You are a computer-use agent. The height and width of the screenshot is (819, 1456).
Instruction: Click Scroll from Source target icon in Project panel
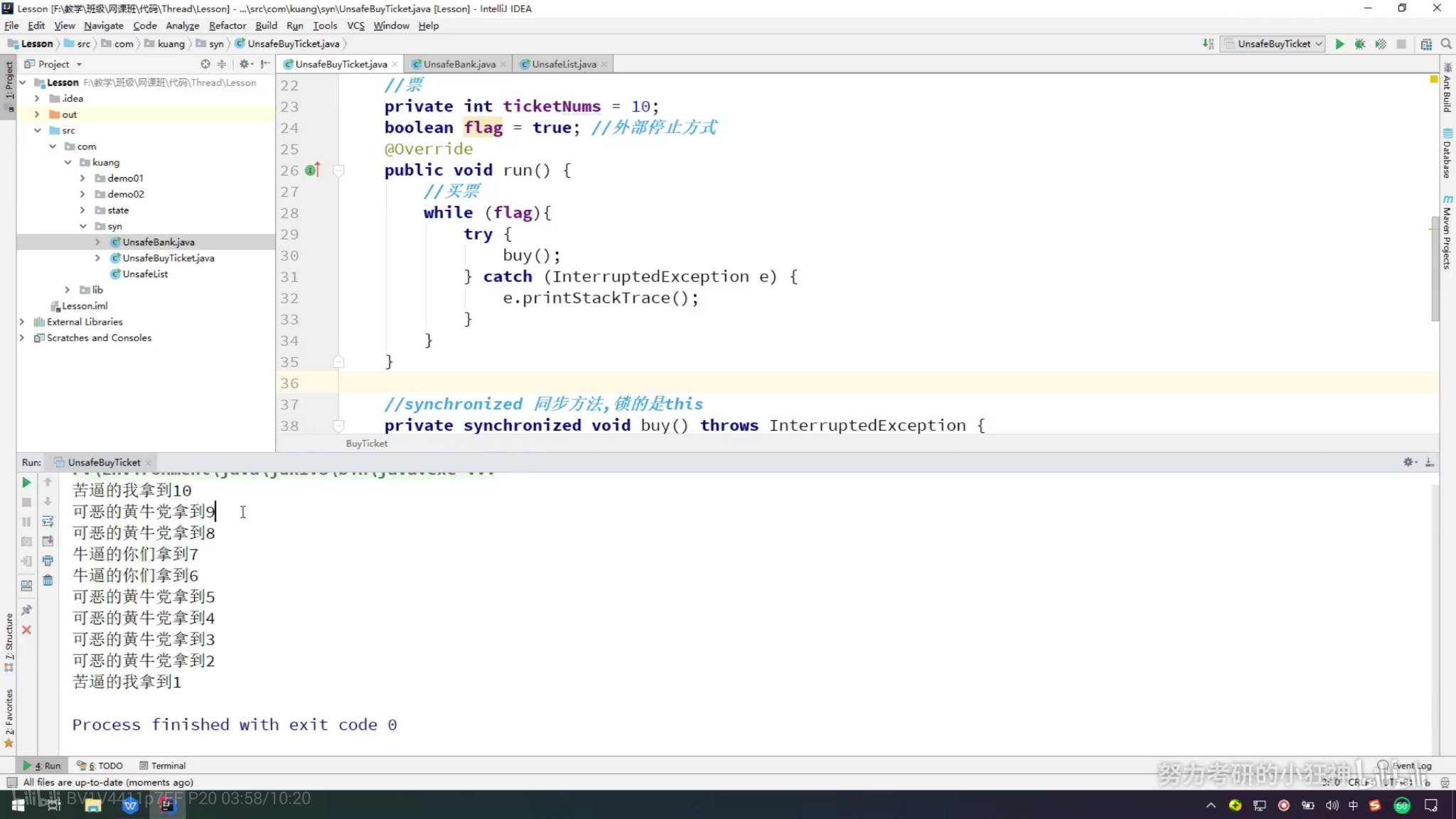click(205, 64)
